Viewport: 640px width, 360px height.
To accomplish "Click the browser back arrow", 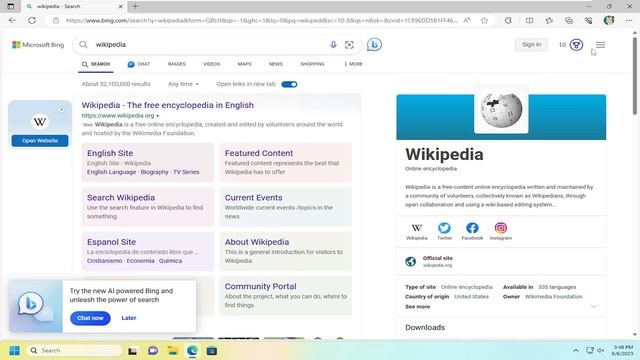I will 12,20.
